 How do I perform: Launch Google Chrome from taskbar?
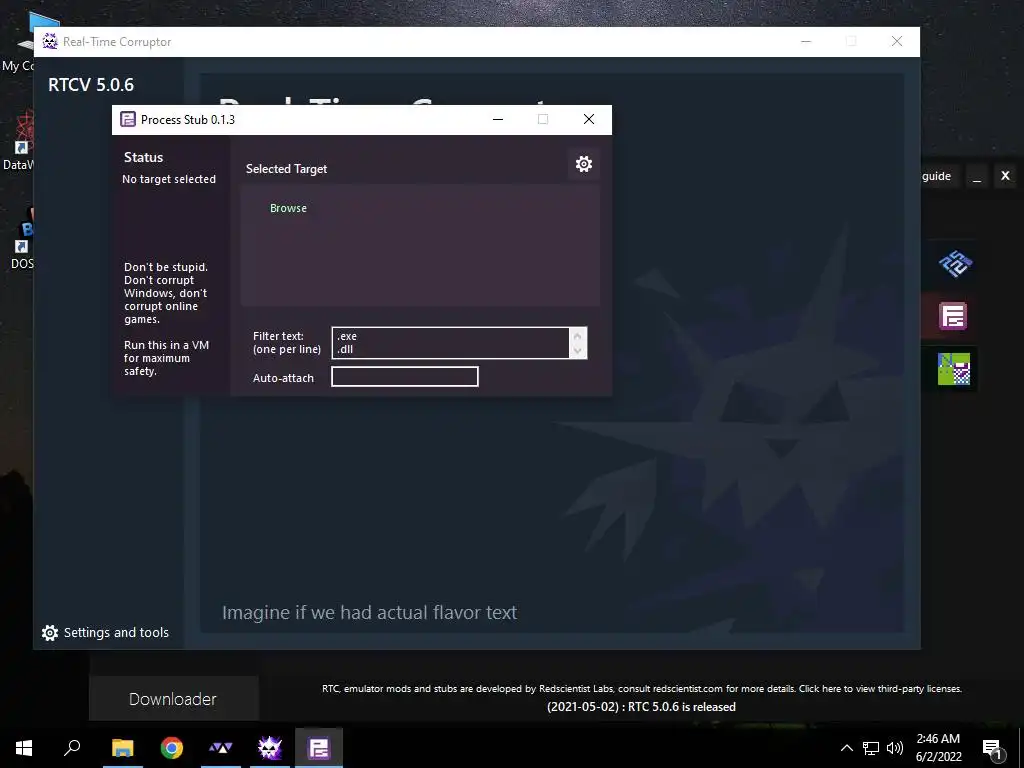172,748
